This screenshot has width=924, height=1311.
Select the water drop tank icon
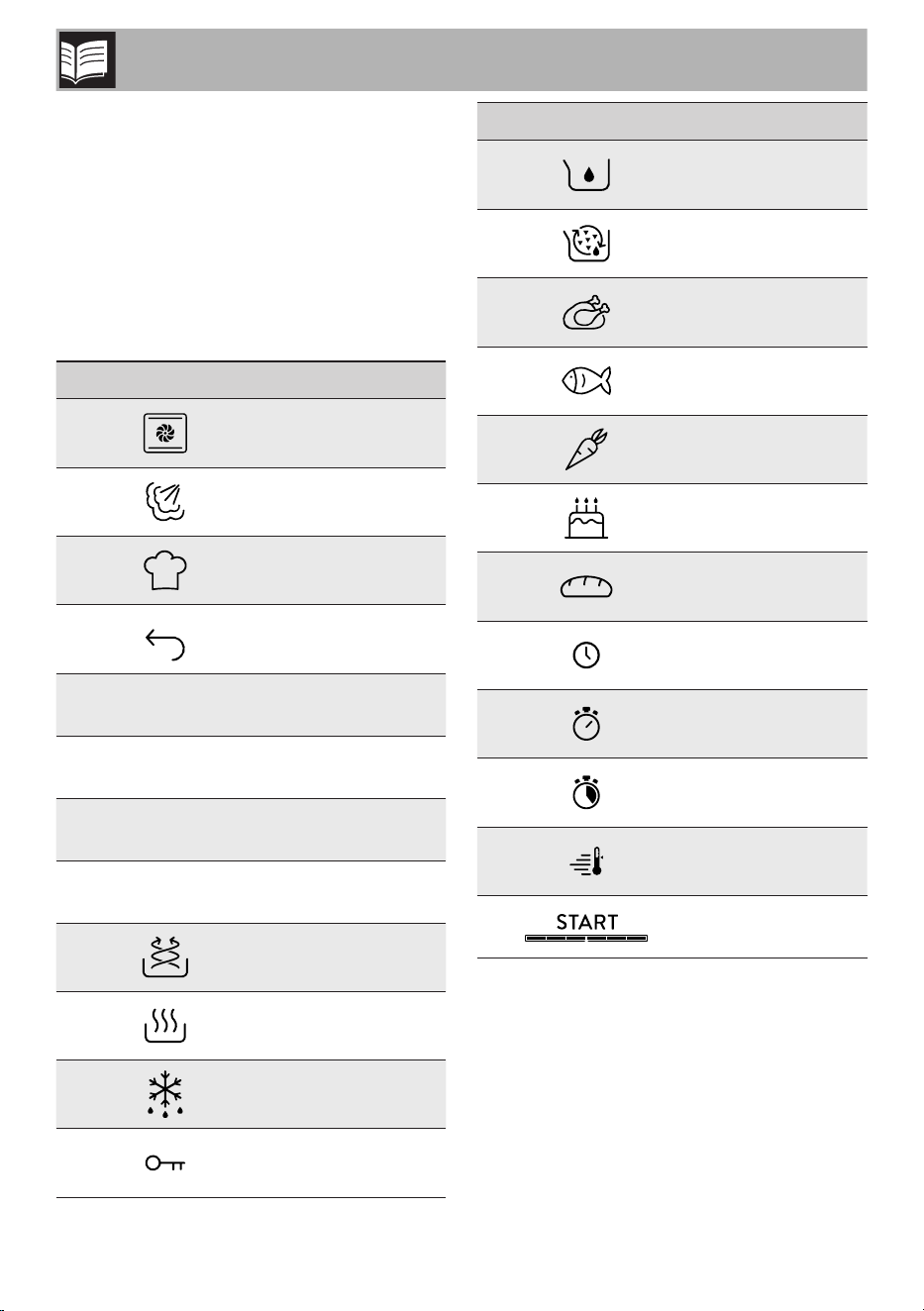tap(587, 175)
